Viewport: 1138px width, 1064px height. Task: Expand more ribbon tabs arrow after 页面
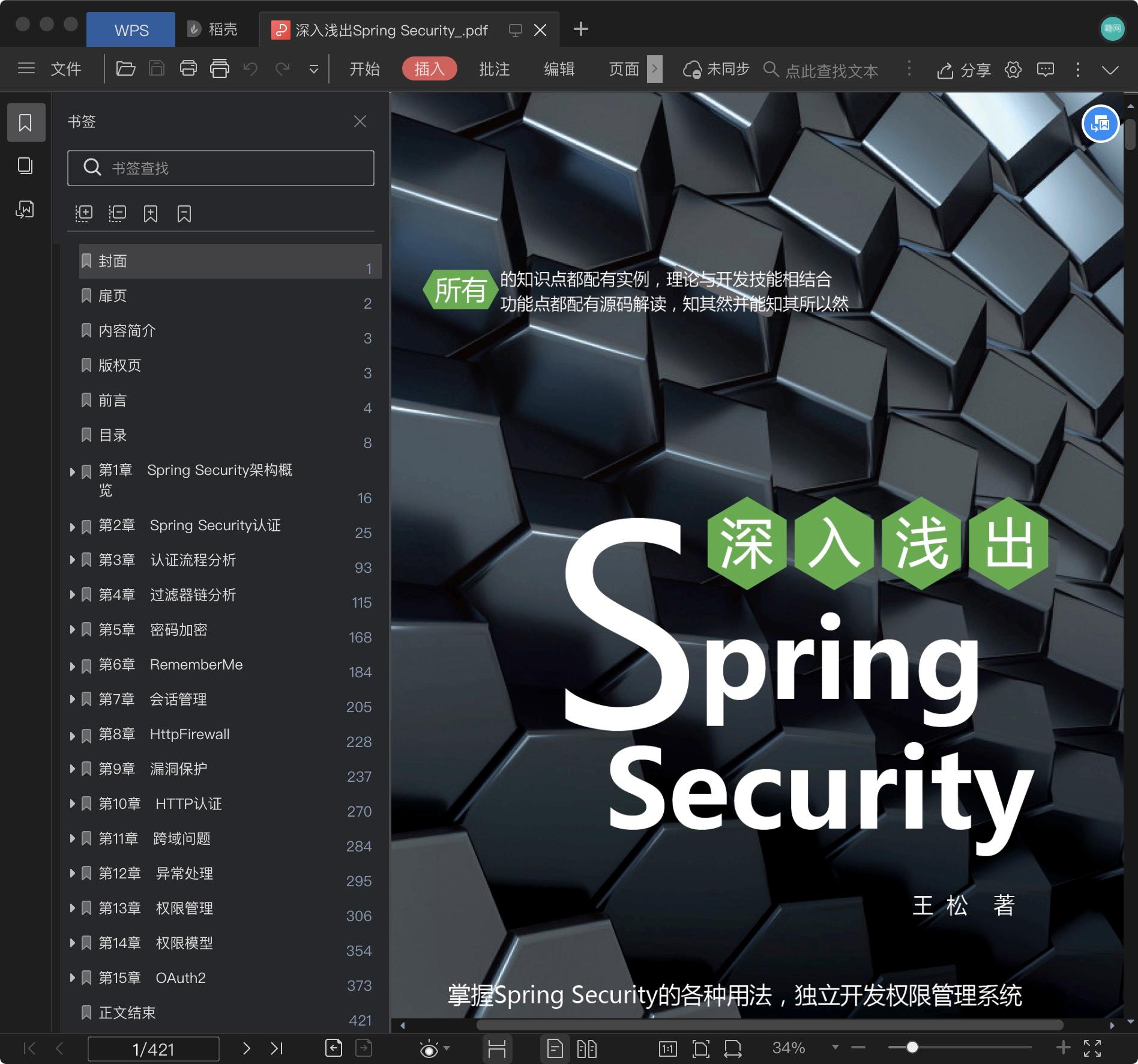[x=655, y=69]
